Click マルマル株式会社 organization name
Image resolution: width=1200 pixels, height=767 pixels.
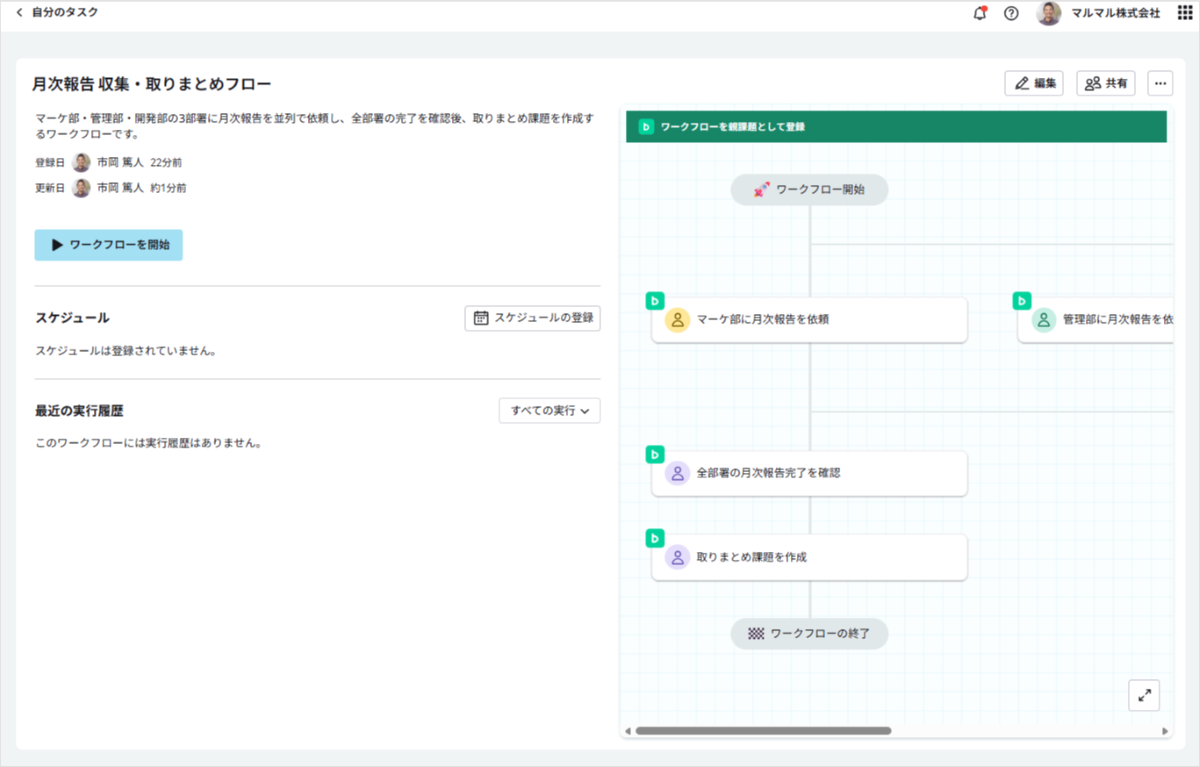coord(1115,13)
